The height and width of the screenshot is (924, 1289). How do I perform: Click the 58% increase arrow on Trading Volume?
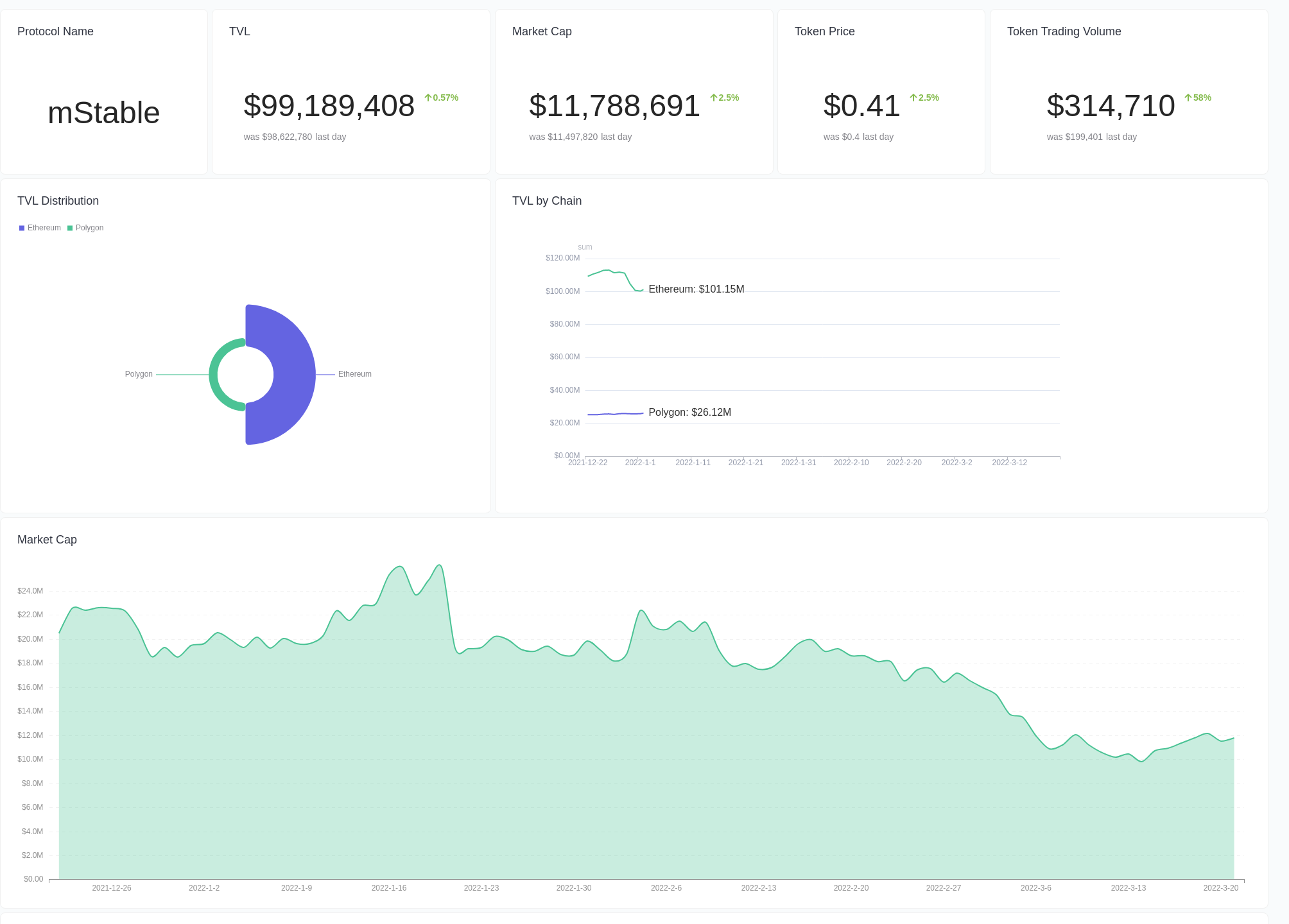(1188, 98)
